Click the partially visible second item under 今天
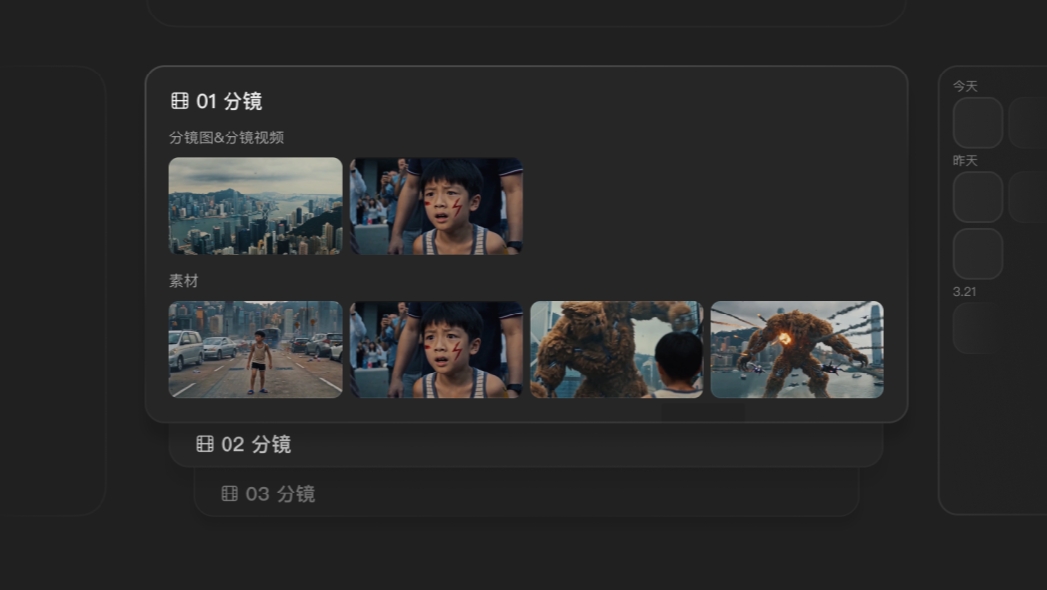Screen dimensions: 1047x590 pos(1028,123)
